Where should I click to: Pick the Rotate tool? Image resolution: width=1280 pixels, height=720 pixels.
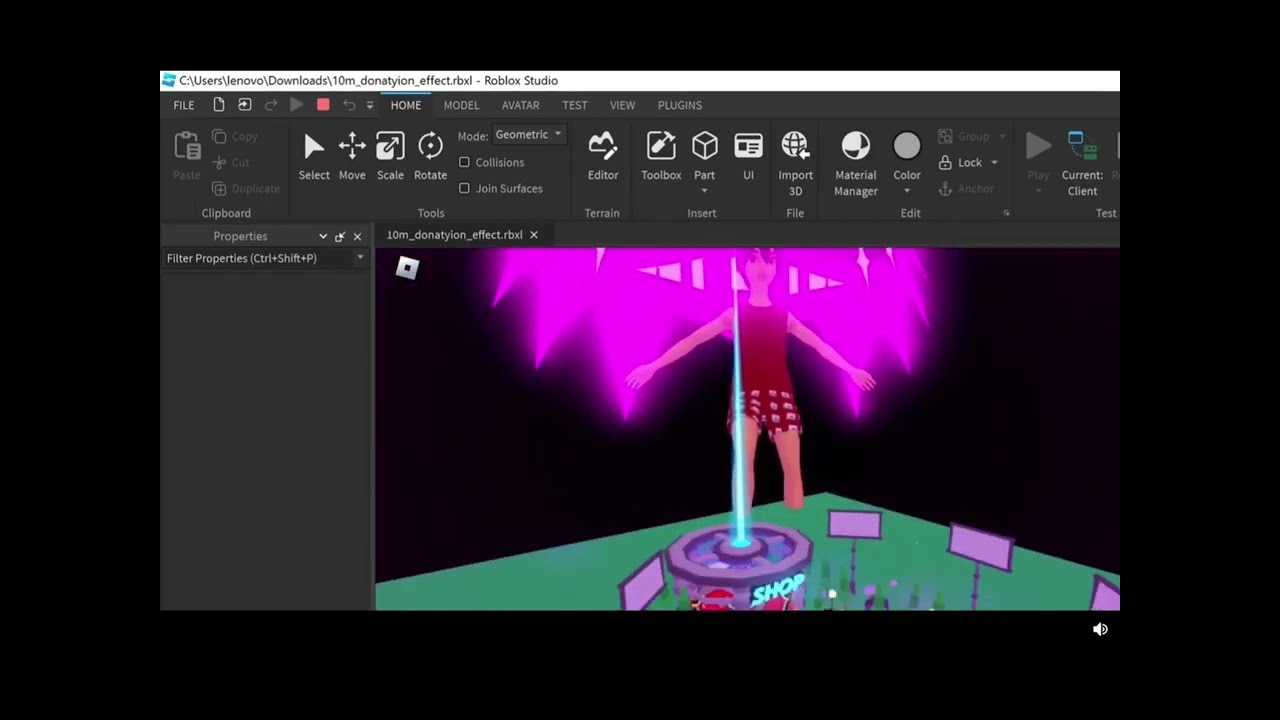430,157
